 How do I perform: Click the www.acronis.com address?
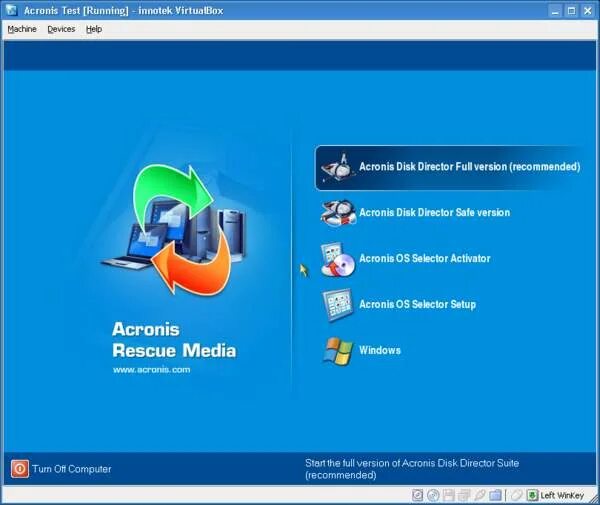pos(152,370)
